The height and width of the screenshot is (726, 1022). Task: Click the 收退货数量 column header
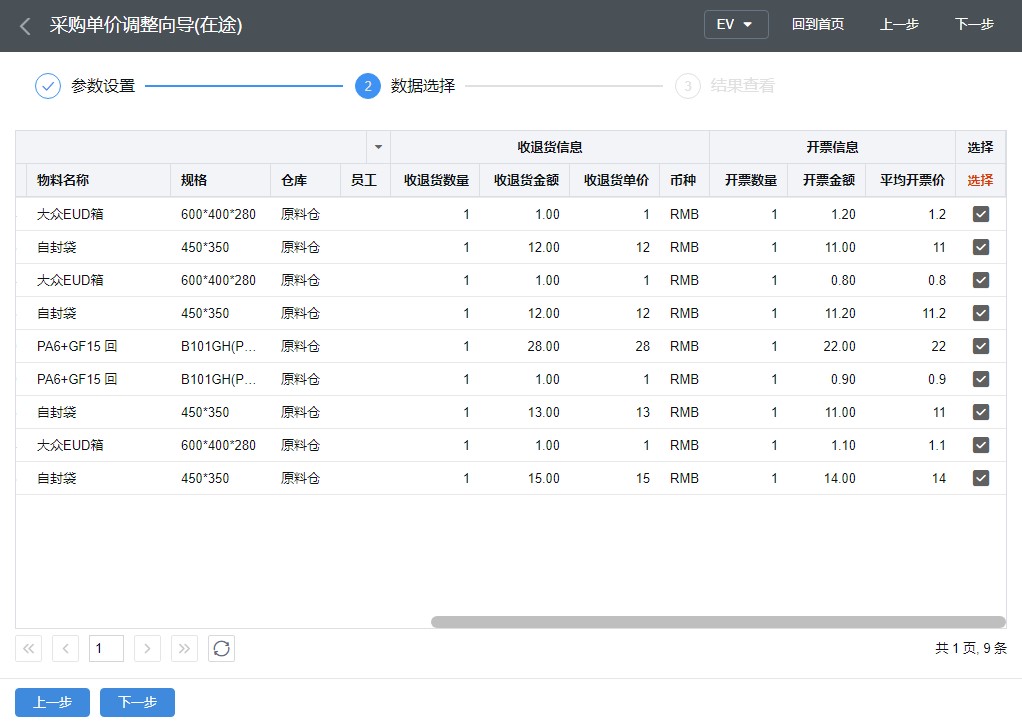[x=435, y=181]
